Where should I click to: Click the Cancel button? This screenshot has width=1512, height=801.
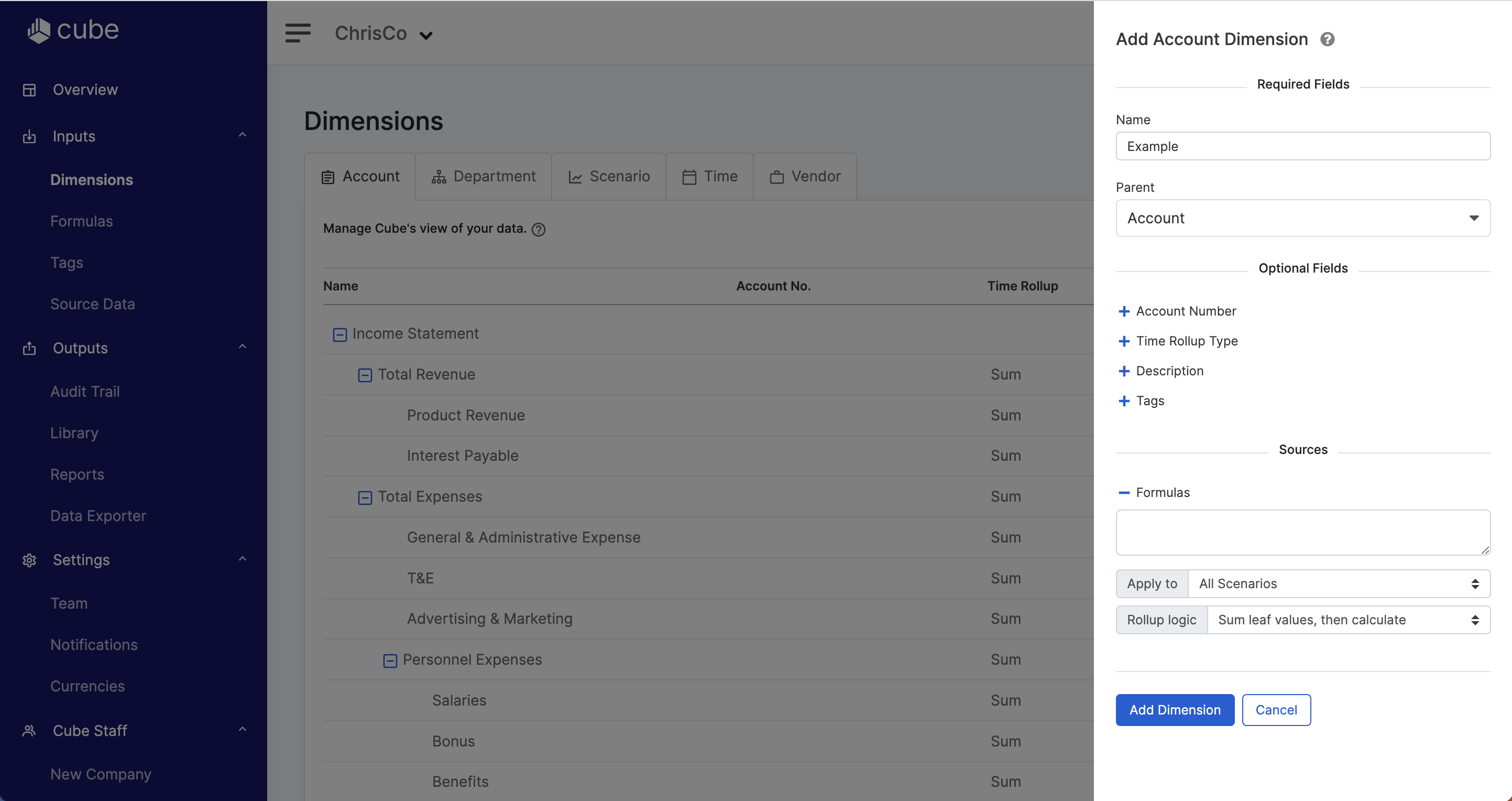pos(1276,710)
